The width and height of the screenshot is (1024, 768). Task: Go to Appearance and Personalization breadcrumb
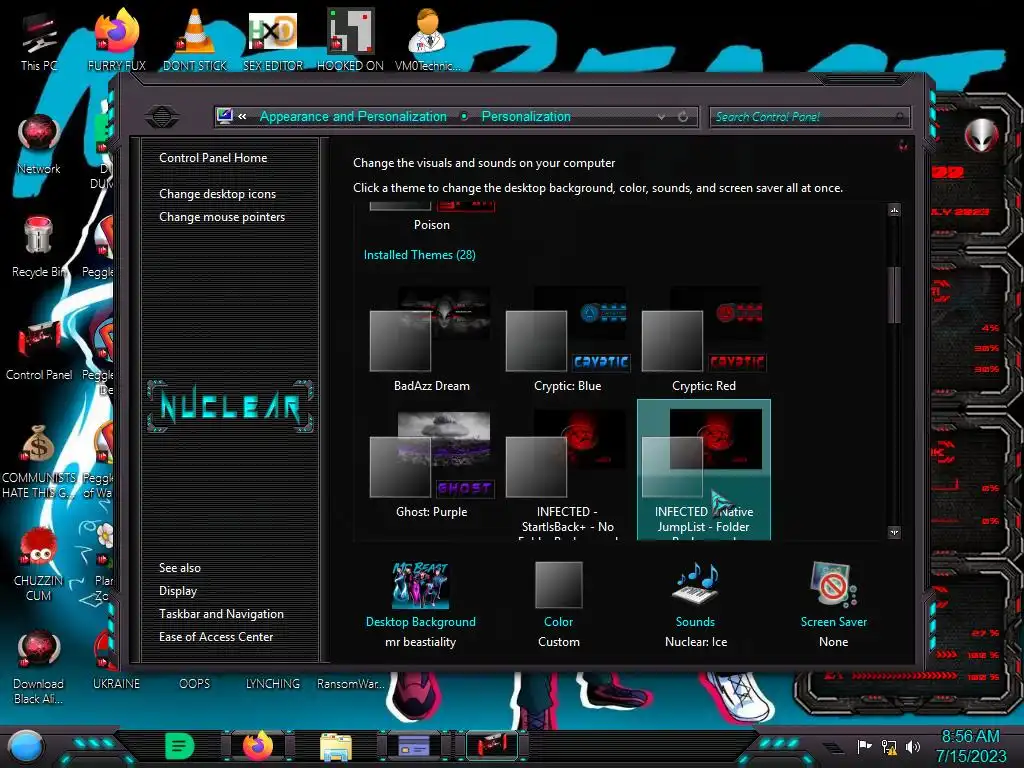(353, 116)
